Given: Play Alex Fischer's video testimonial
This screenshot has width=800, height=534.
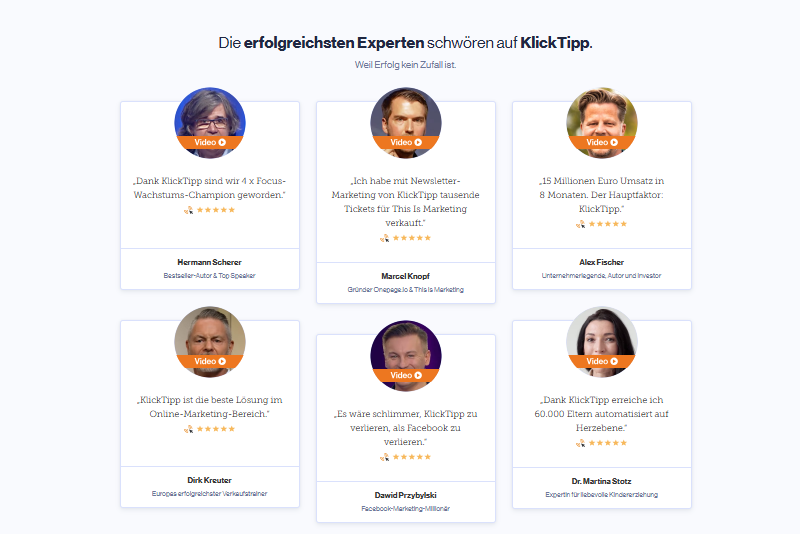Looking at the screenshot, I should 602,142.
